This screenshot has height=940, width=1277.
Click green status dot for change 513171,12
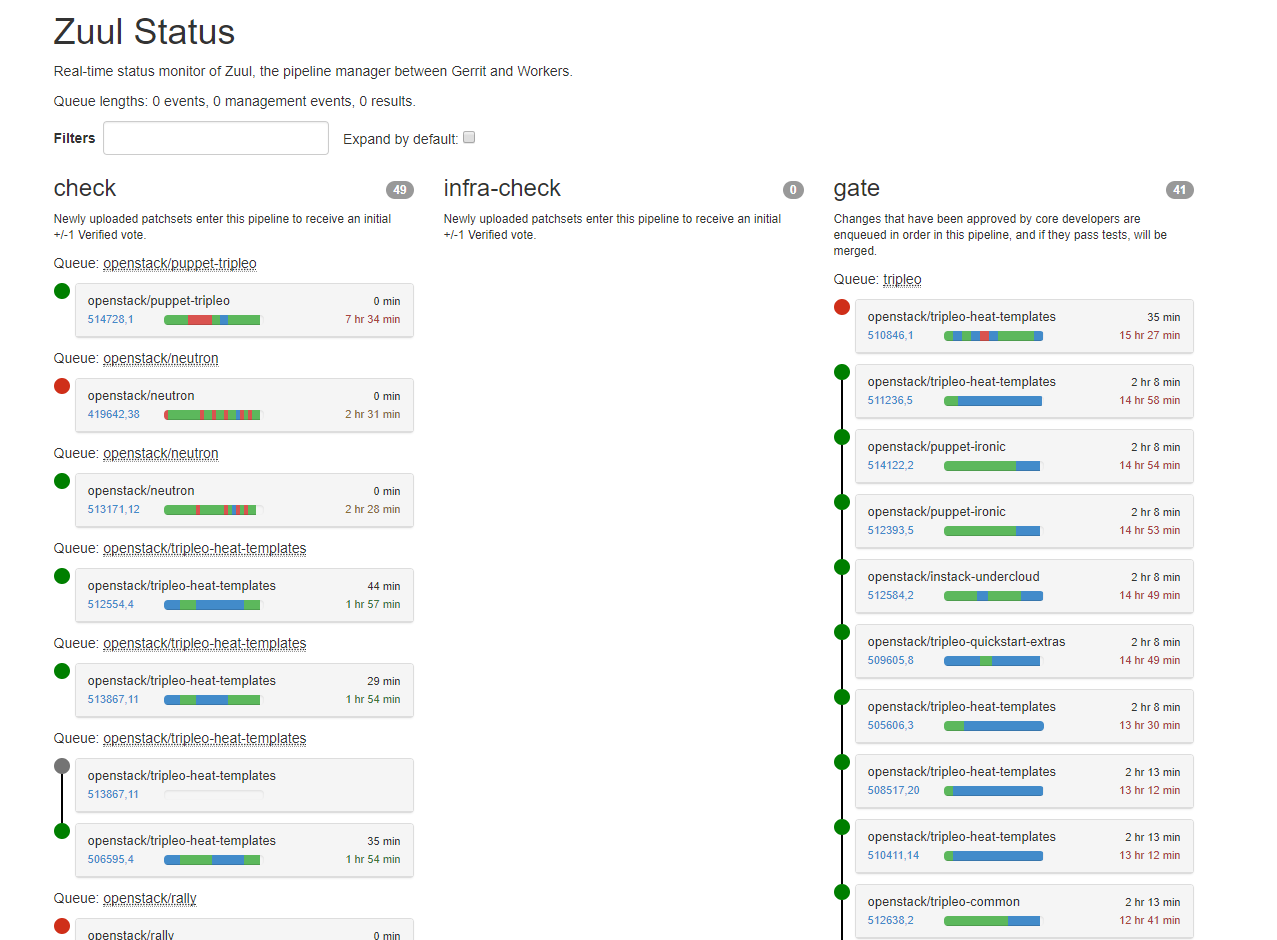click(x=62, y=481)
